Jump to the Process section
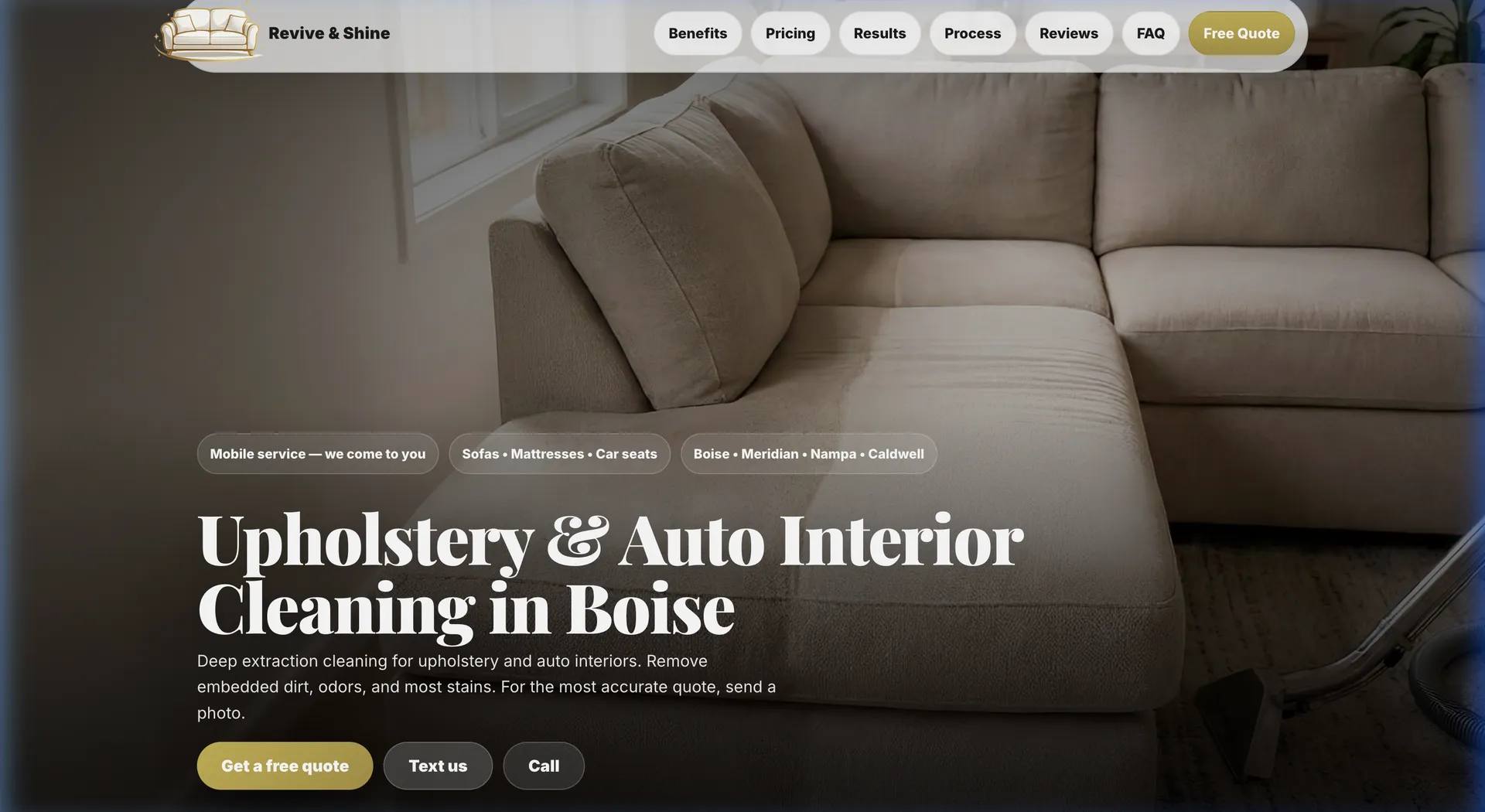 [972, 33]
